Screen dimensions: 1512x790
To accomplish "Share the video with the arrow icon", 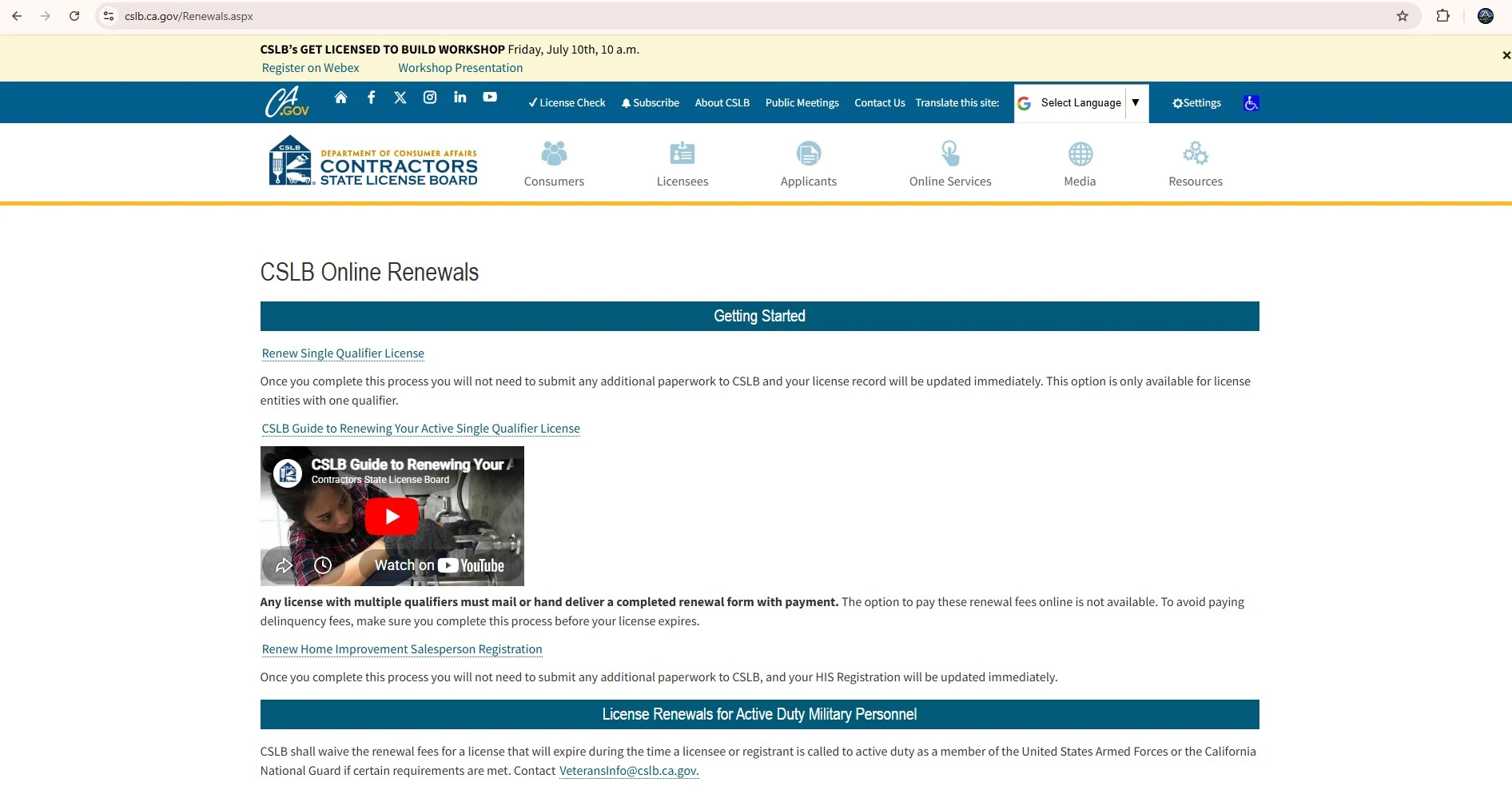I will tap(284, 565).
